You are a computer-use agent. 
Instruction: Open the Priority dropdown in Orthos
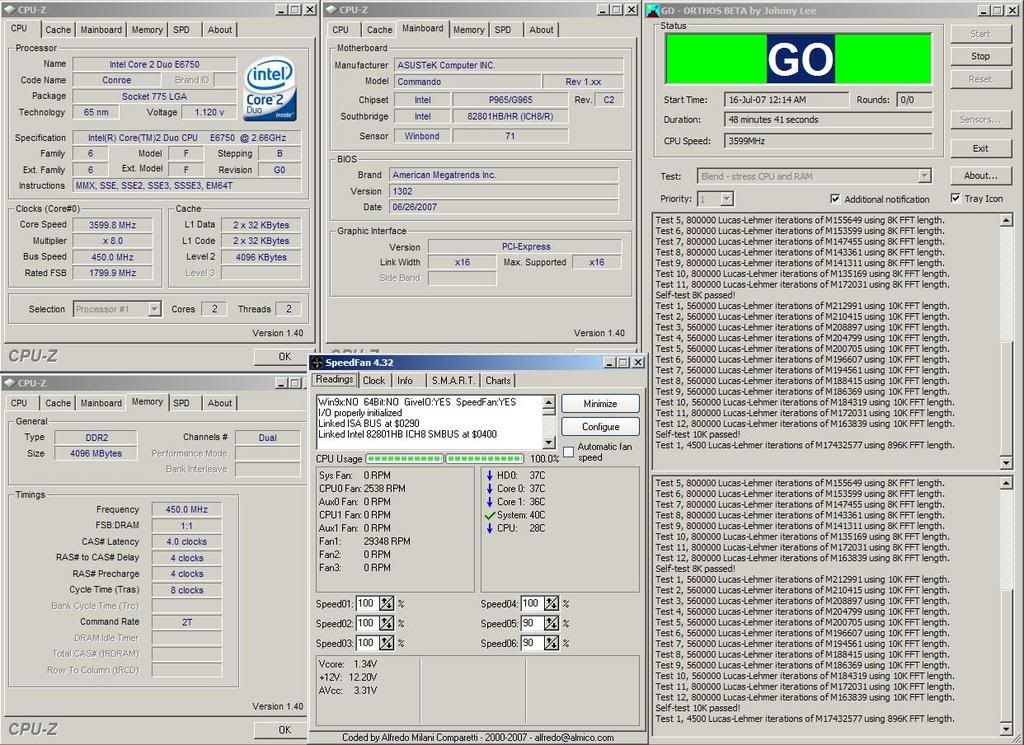pyautogui.click(x=727, y=198)
